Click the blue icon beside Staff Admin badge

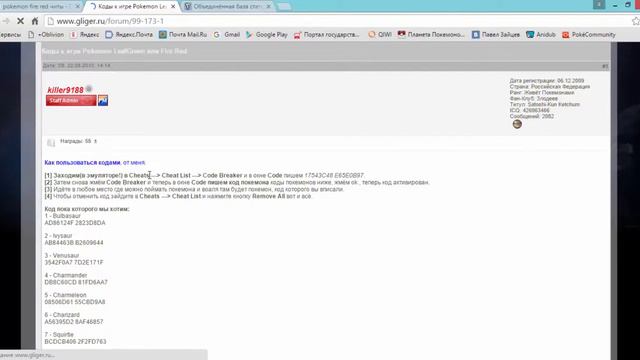(103, 100)
